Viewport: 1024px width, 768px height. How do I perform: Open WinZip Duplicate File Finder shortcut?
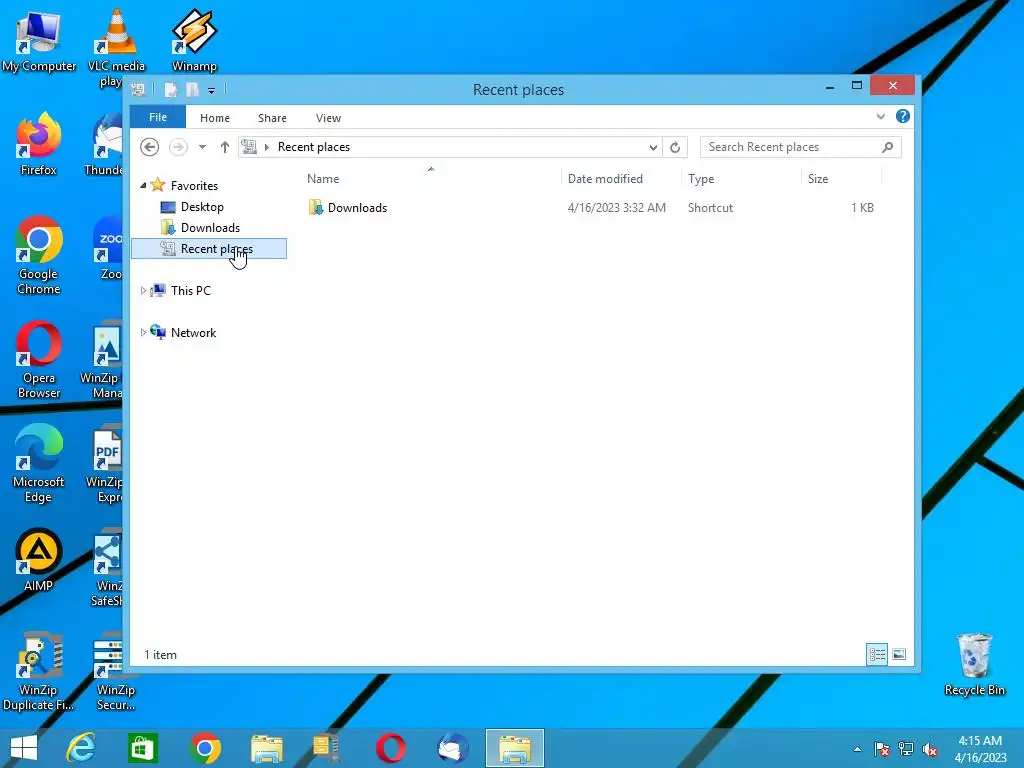click(39, 671)
